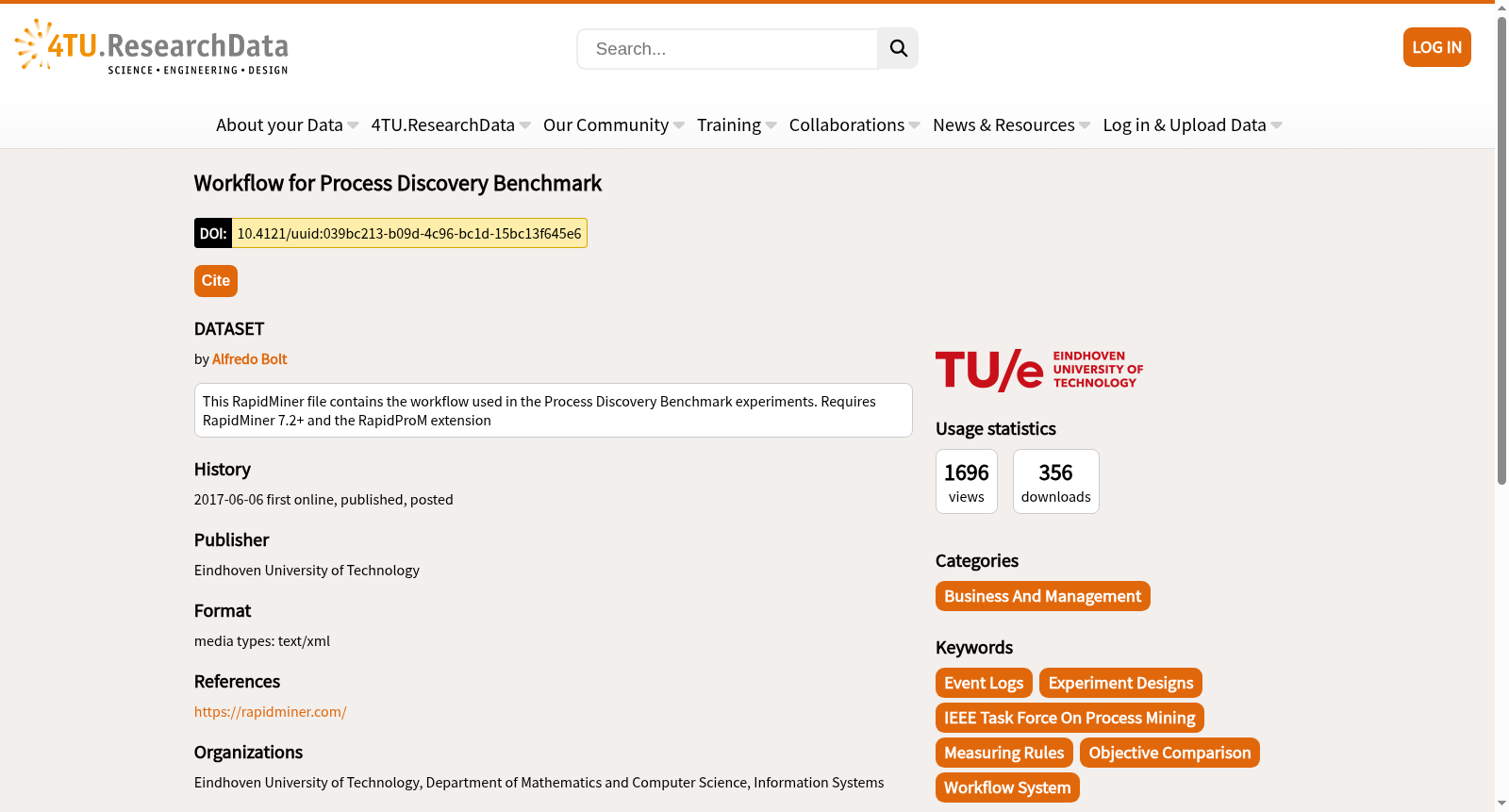Image resolution: width=1509 pixels, height=812 pixels.
Task: Expand the 4TU.ResearchData dropdown arrow
Action: click(525, 125)
